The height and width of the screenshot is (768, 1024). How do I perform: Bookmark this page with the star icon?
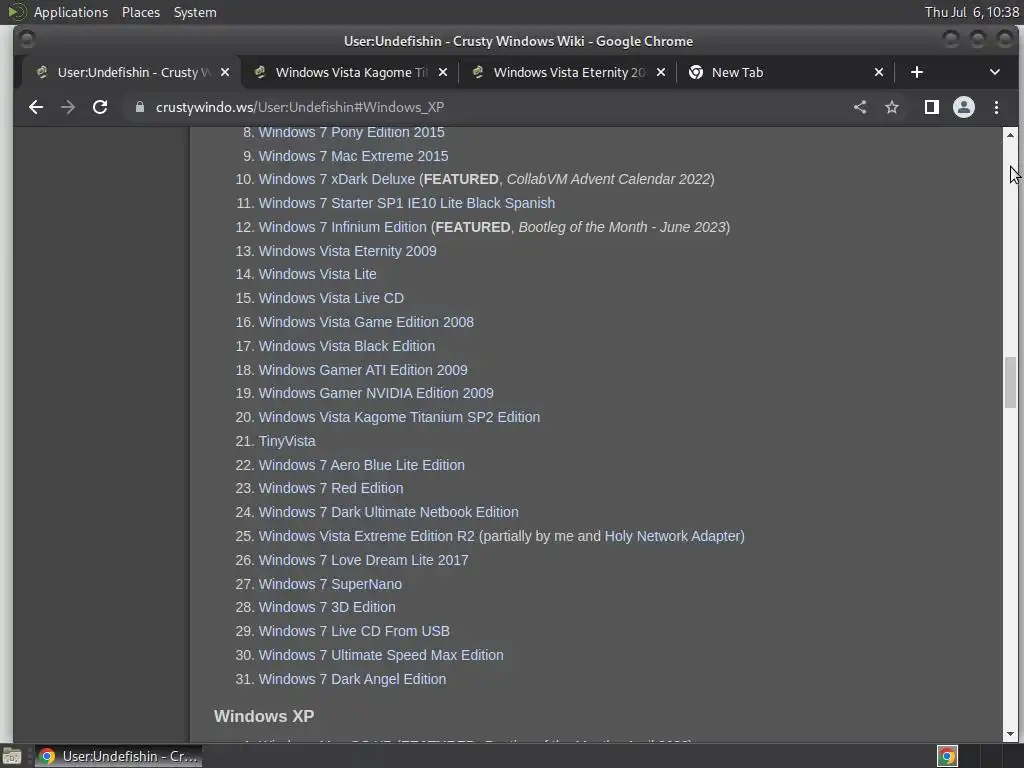coord(892,107)
